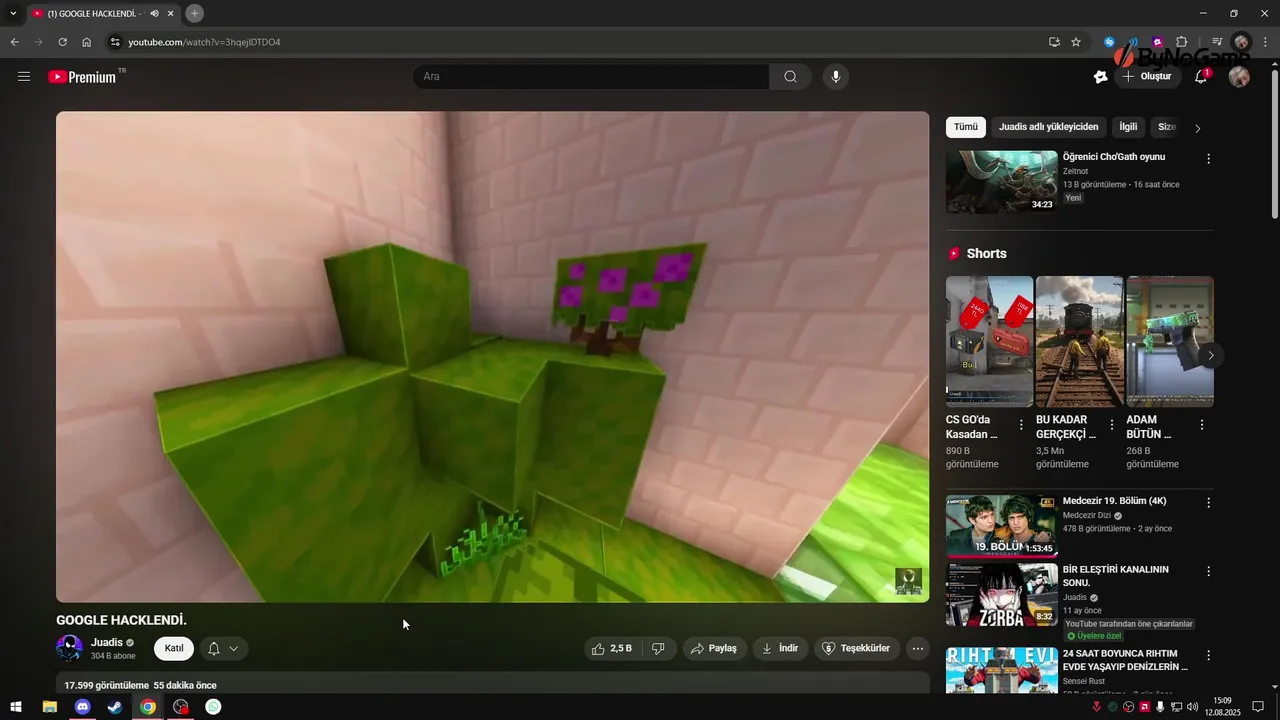Mute the tab via speaker icon
This screenshot has width=1280, height=720.
154,13
